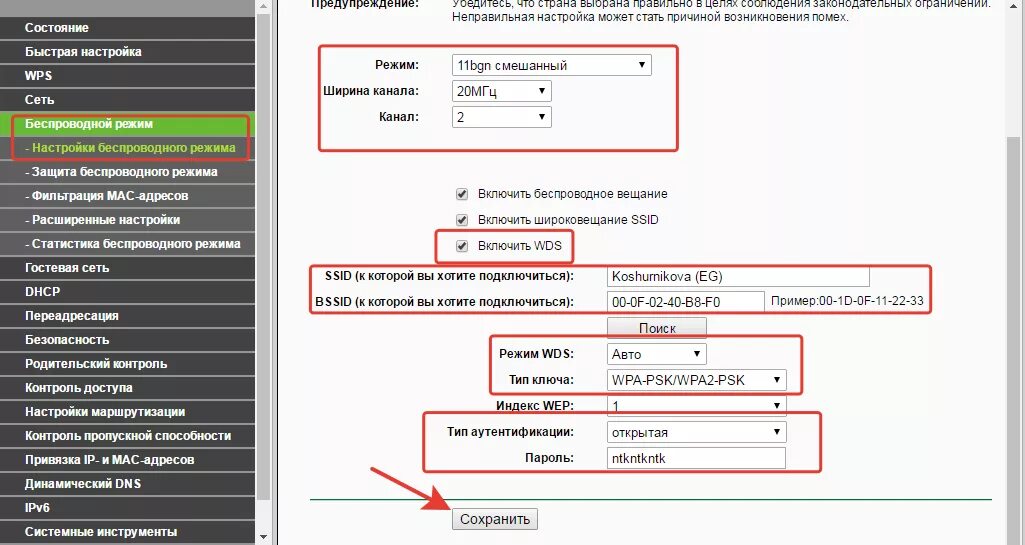Select WPS in the sidebar

click(x=127, y=76)
